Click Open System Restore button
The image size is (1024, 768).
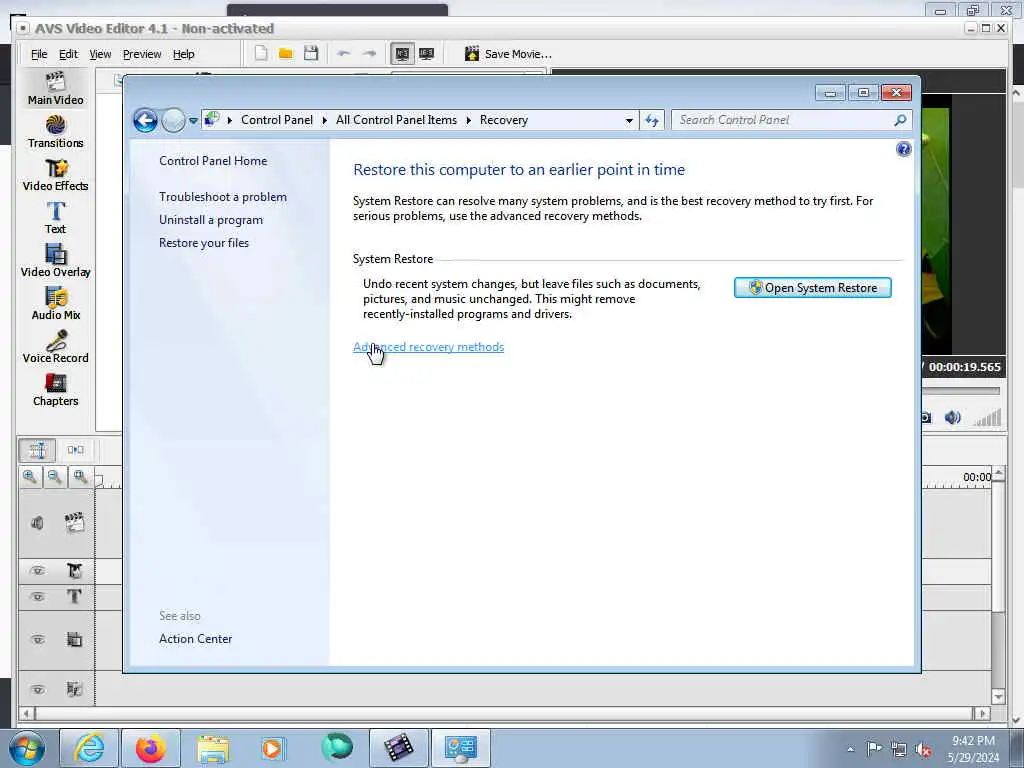coord(812,288)
